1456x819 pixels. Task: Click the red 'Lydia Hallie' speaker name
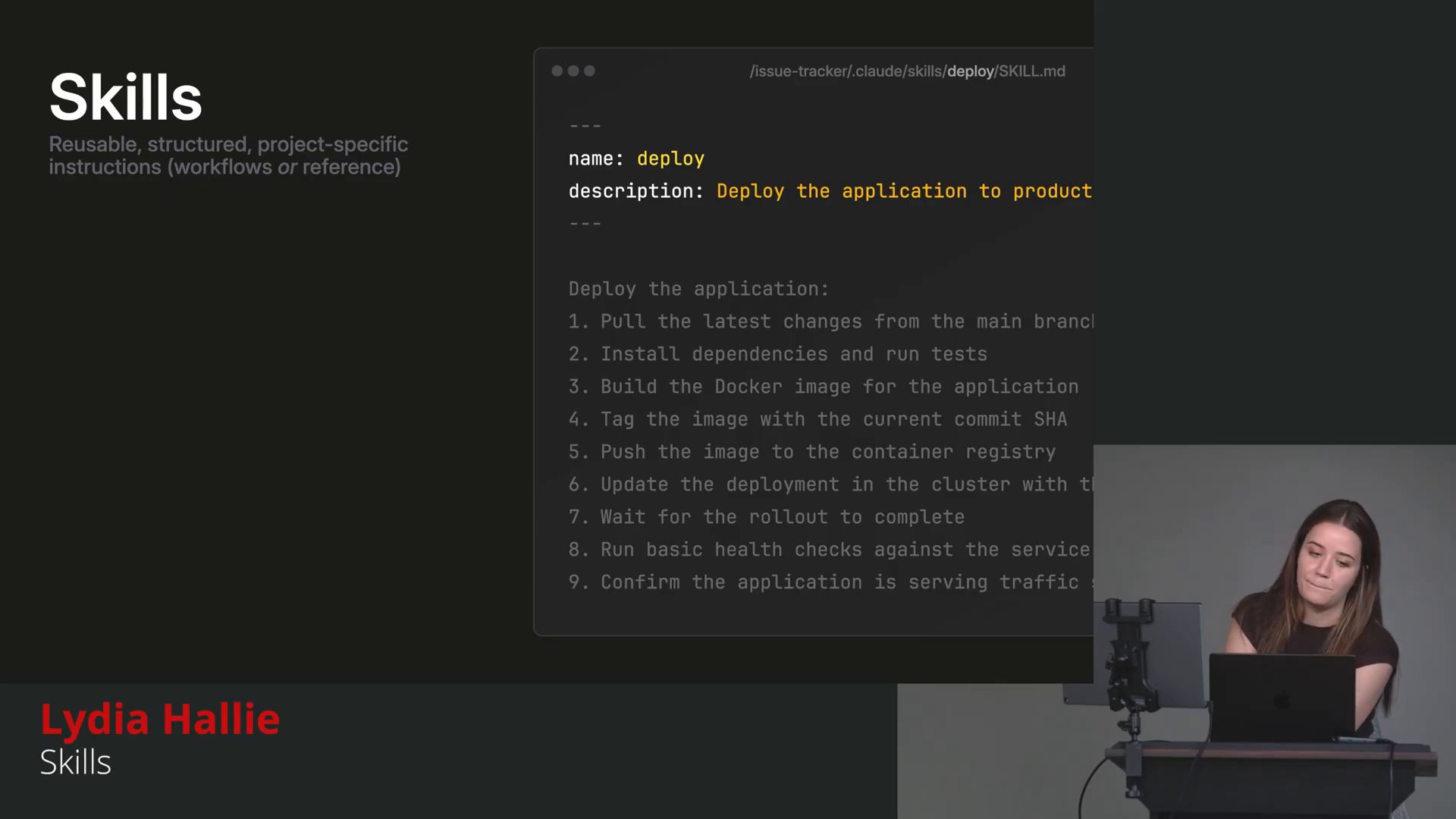click(160, 719)
